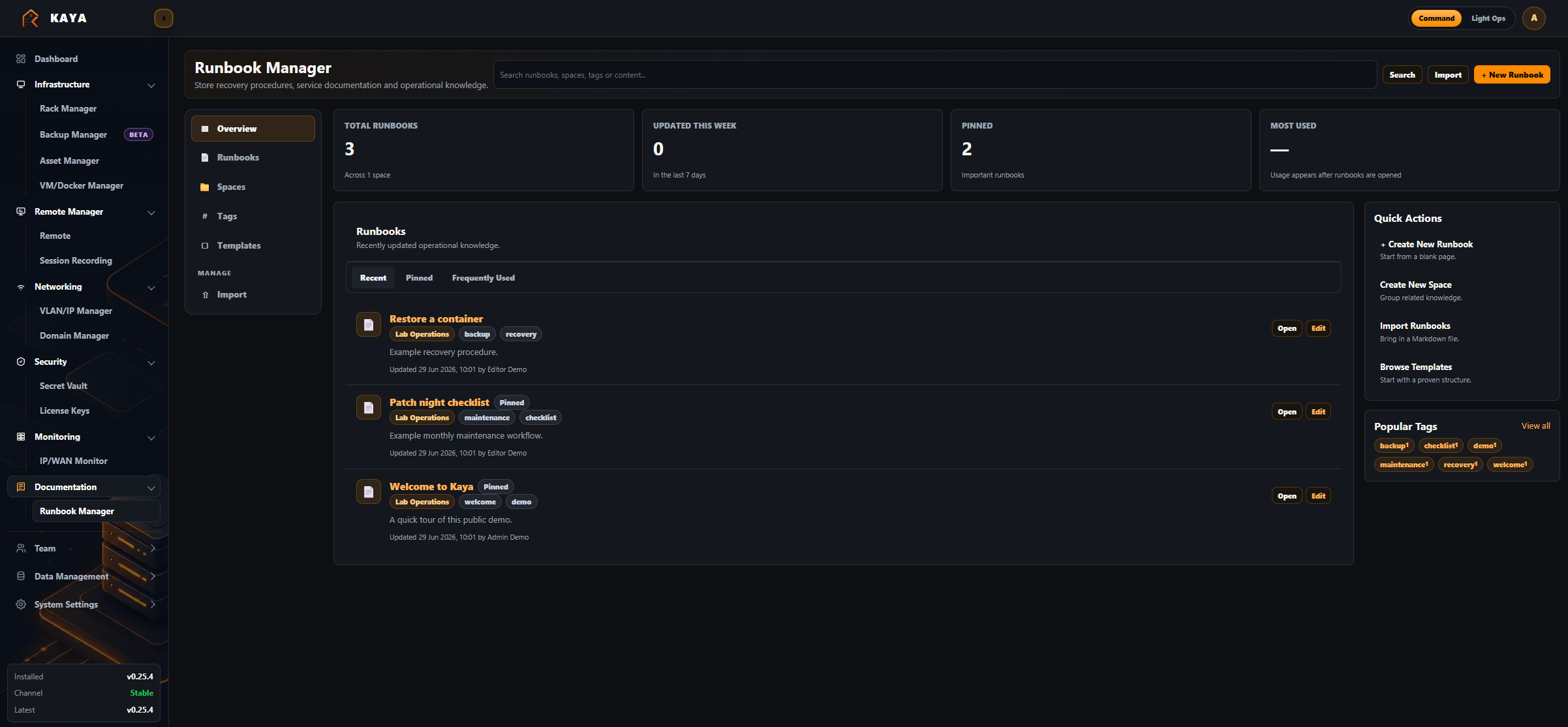Image resolution: width=1568 pixels, height=727 pixels.
Task: Click the Dashboard grid icon
Action: point(21,59)
